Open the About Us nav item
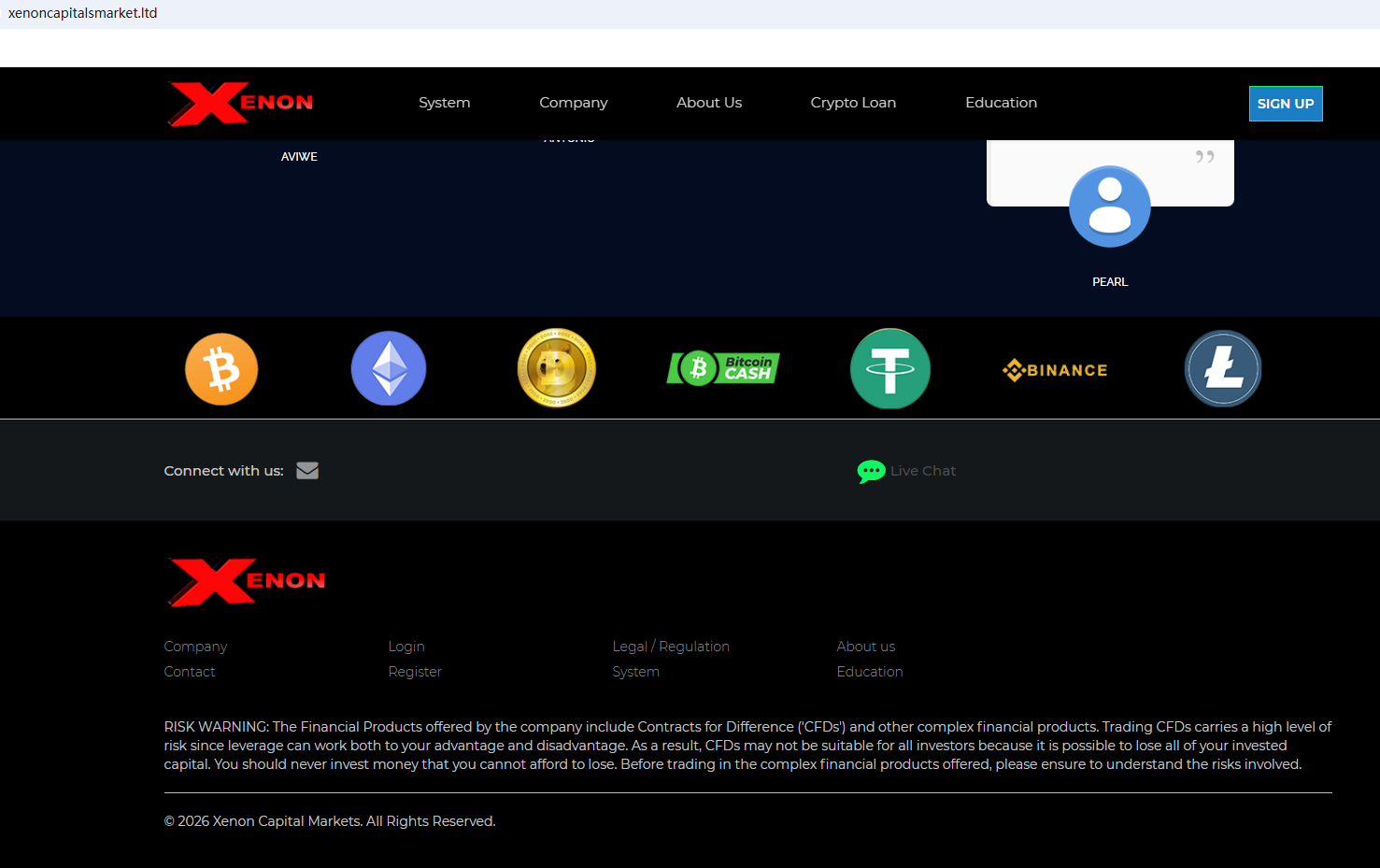 709,103
